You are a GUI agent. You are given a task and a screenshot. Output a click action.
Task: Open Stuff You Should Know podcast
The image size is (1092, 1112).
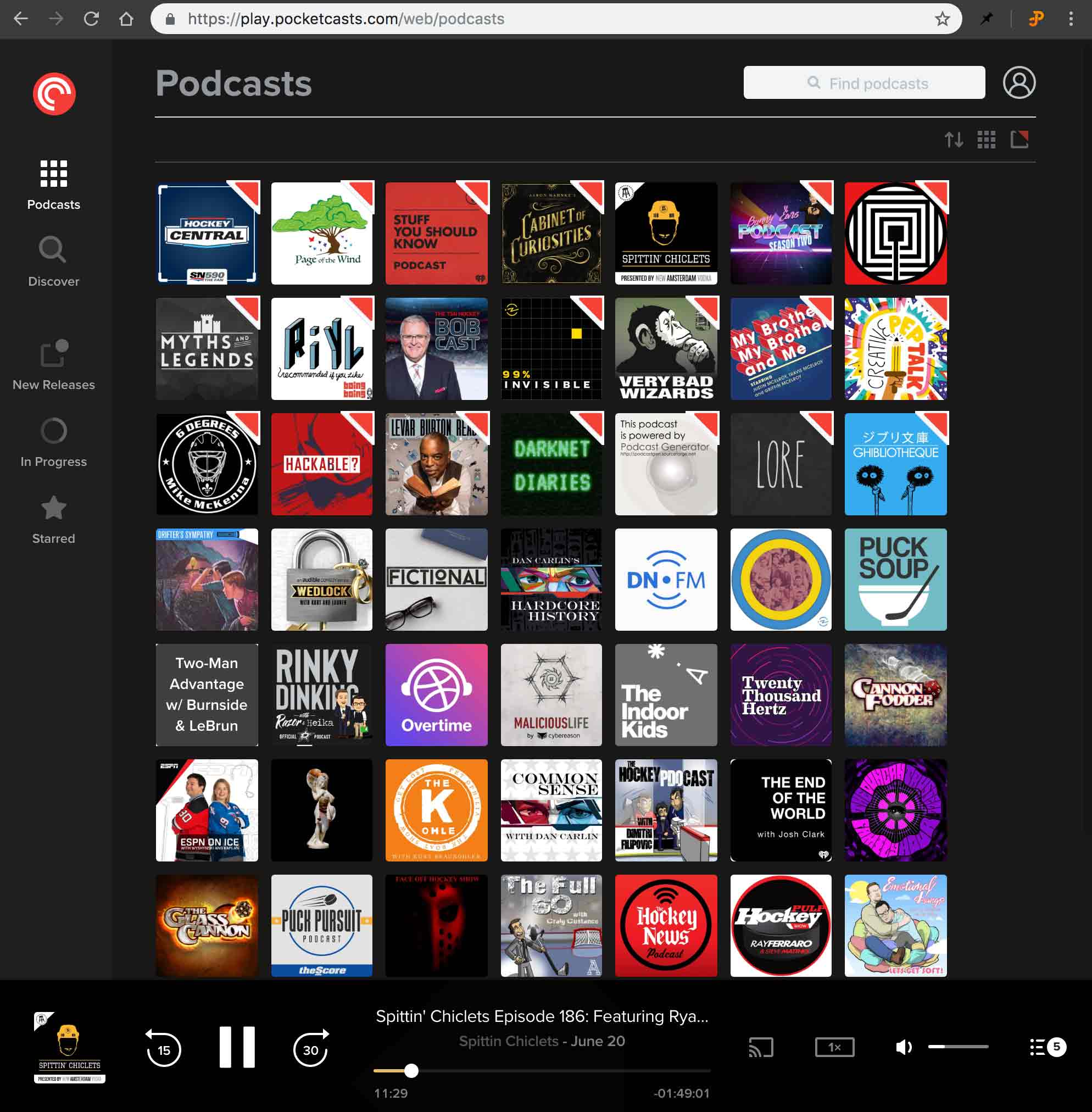click(437, 233)
